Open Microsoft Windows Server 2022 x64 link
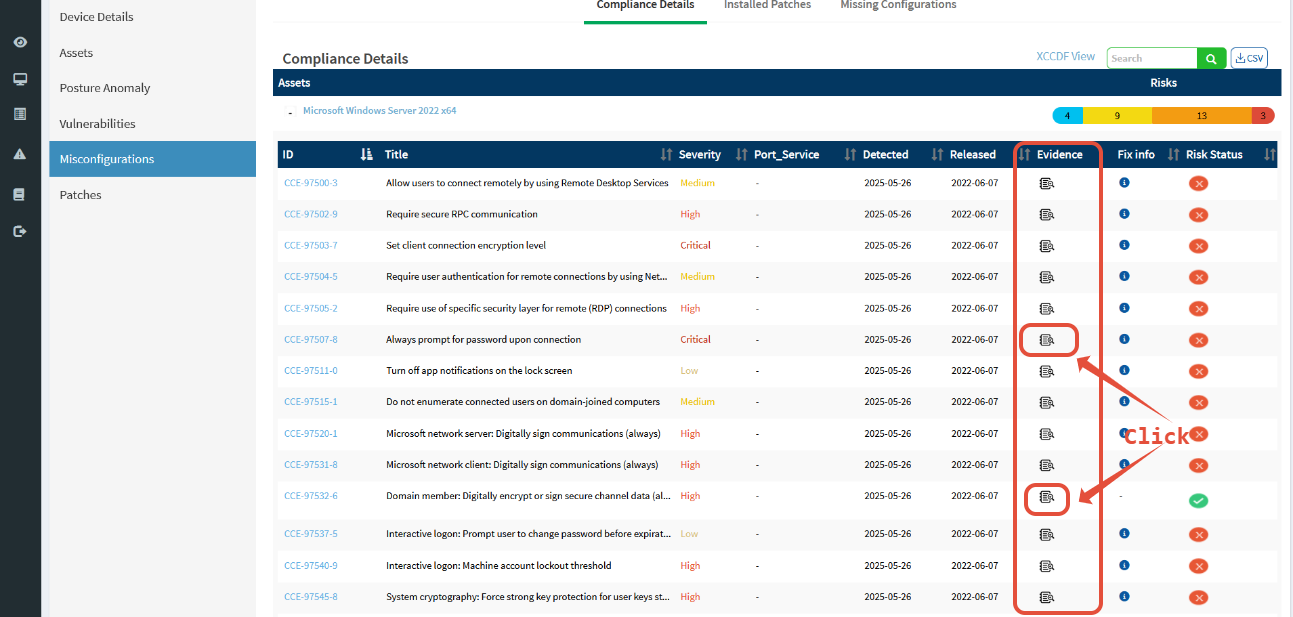The height and width of the screenshot is (617, 1293). click(380, 111)
